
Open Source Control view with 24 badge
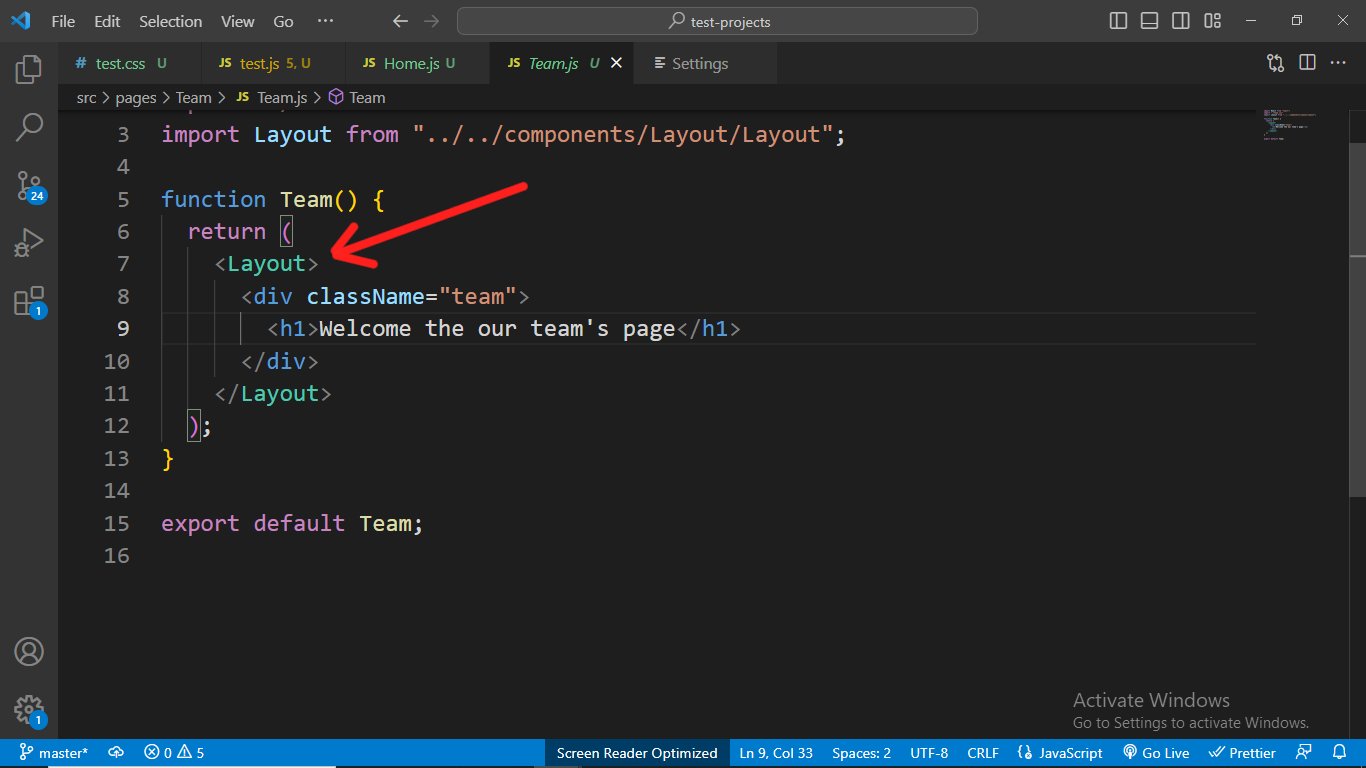(x=29, y=185)
